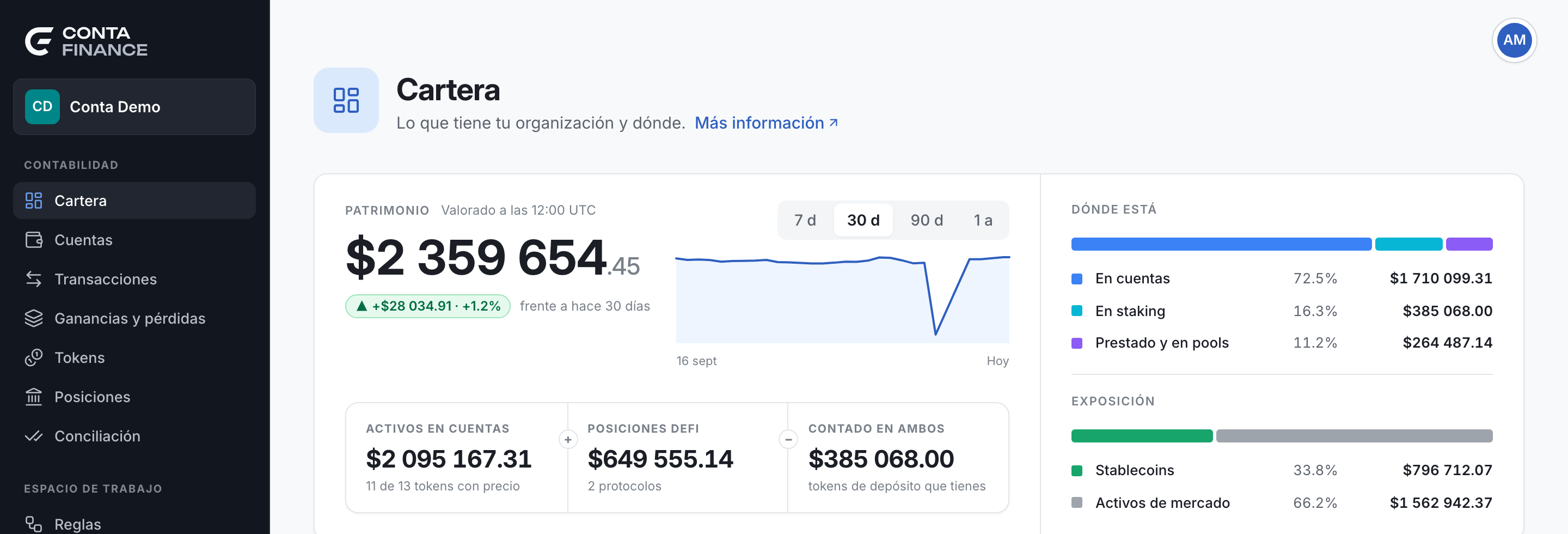Click the blue En cuentas bar segment
Viewport: 1568px width, 534px height.
click(x=1221, y=244)
